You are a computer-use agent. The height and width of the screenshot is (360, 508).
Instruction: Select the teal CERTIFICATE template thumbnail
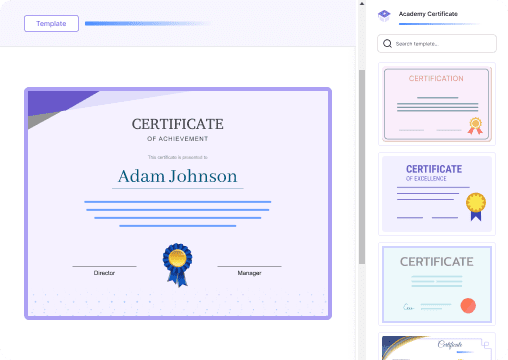(437, 284)
